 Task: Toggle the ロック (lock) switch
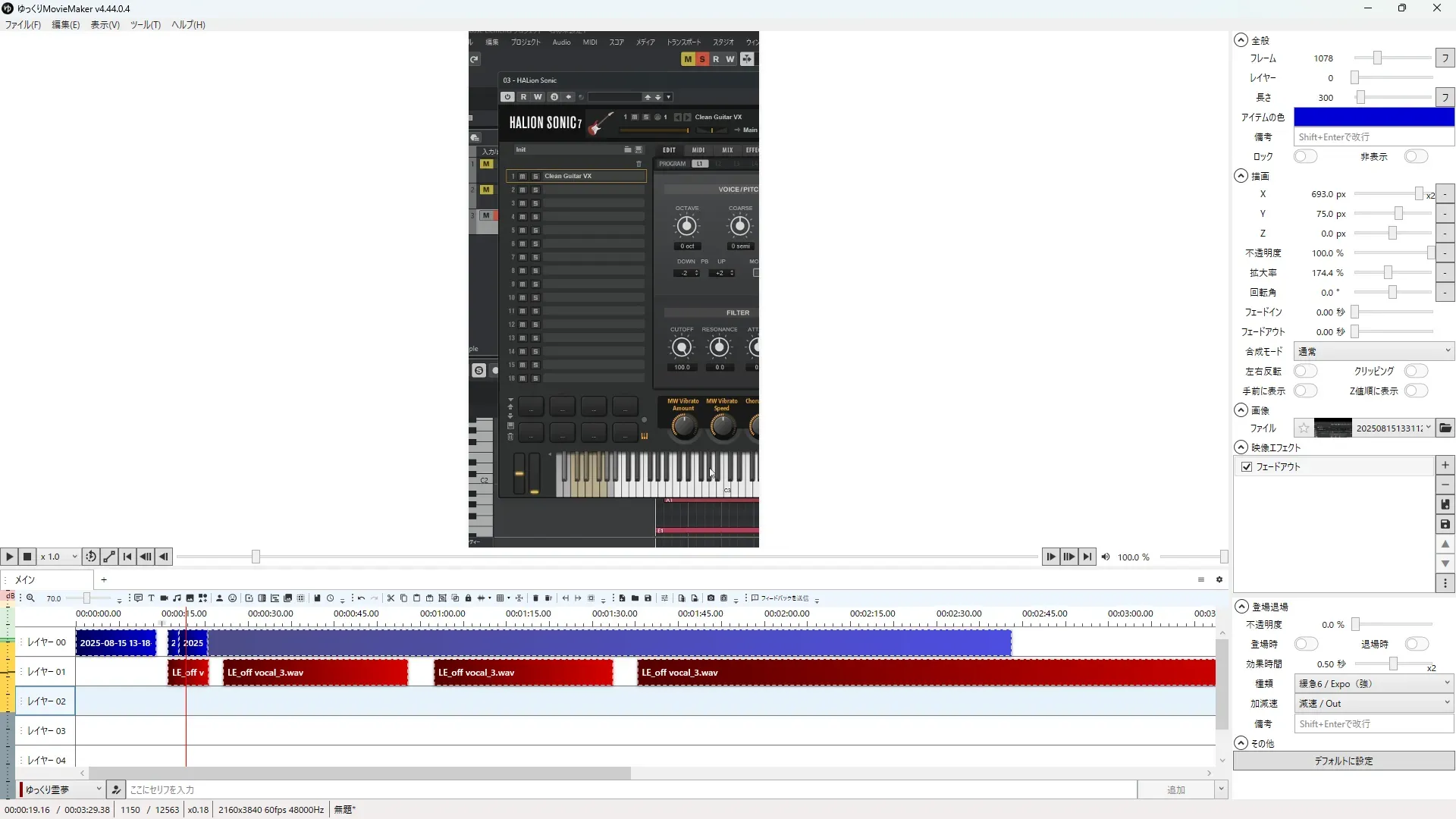click(x=1305, y=157)
